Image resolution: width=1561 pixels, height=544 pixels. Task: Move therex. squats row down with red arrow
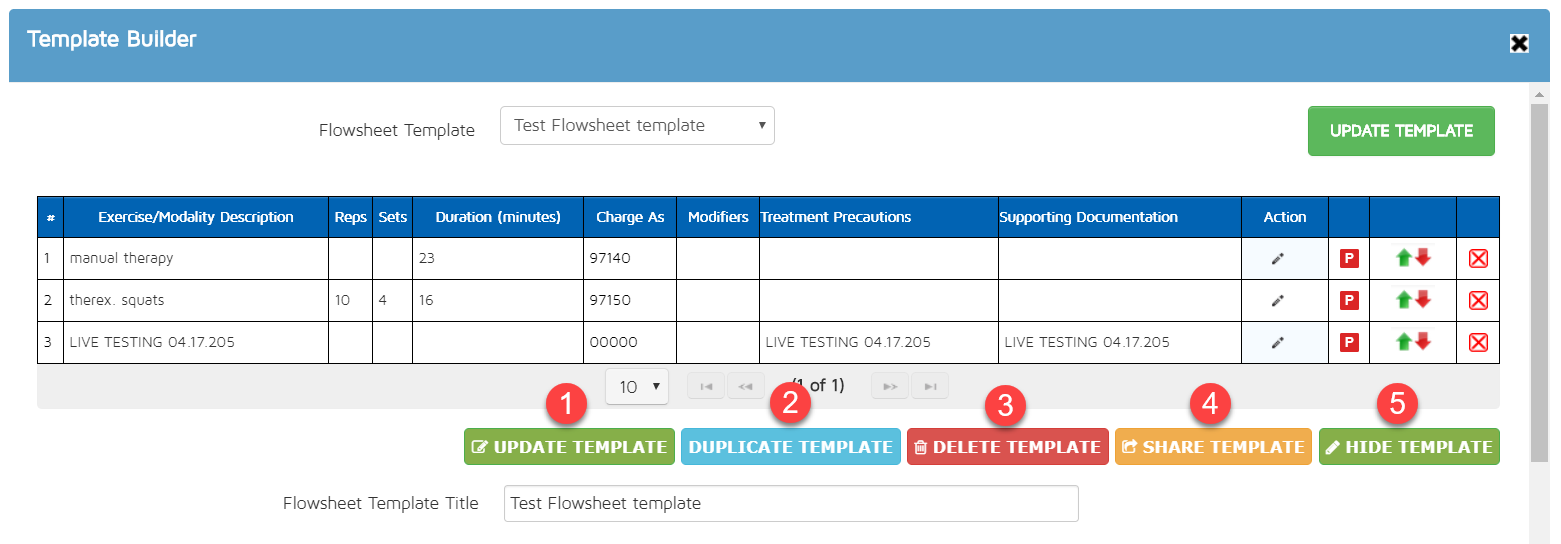[1423, 299]
